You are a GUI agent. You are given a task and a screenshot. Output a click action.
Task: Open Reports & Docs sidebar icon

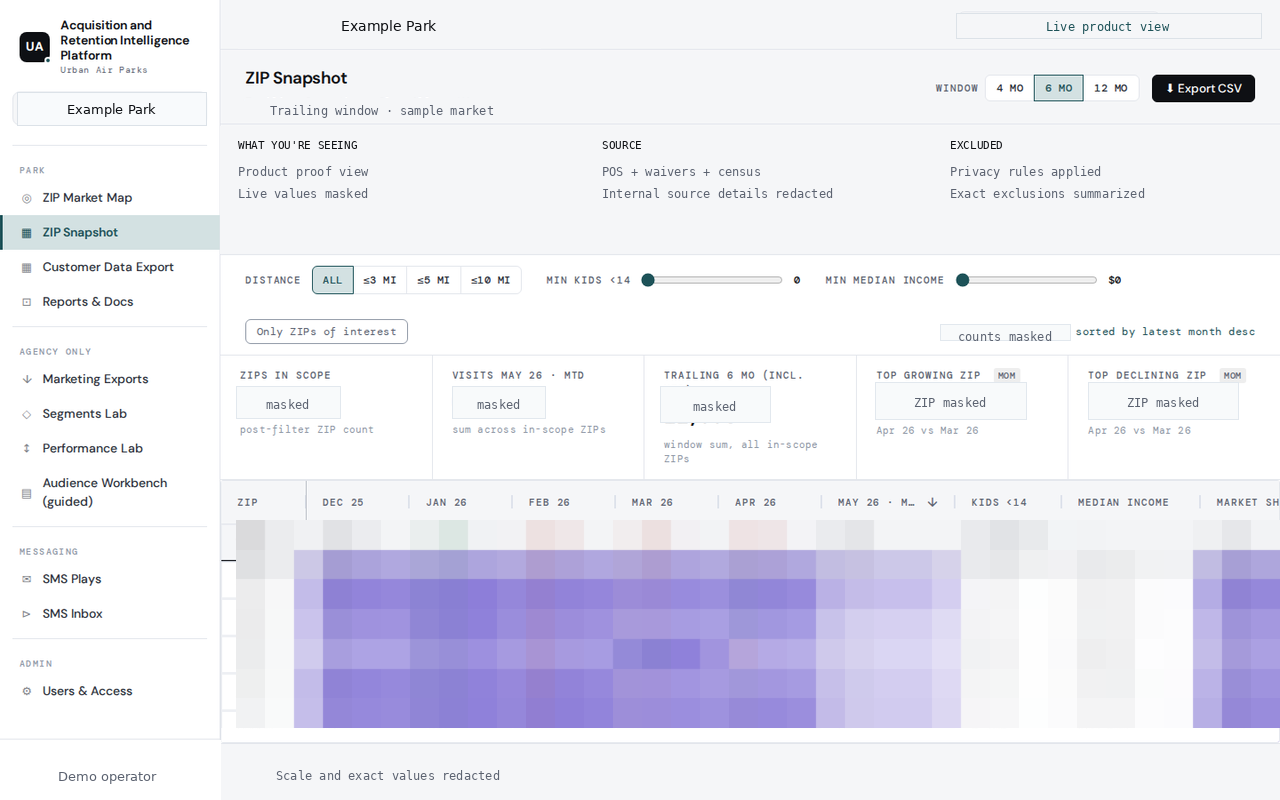tap(27, 302)
